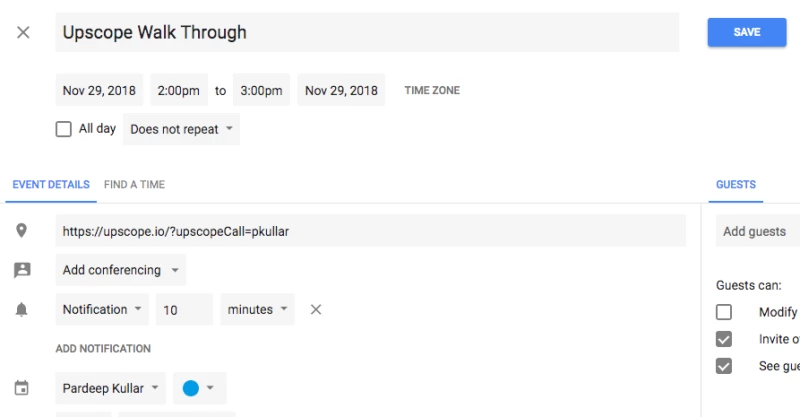This screenshot has width=800, height=417.
Task: Switch to the Find a Time tab
Action: coord(134,185)
